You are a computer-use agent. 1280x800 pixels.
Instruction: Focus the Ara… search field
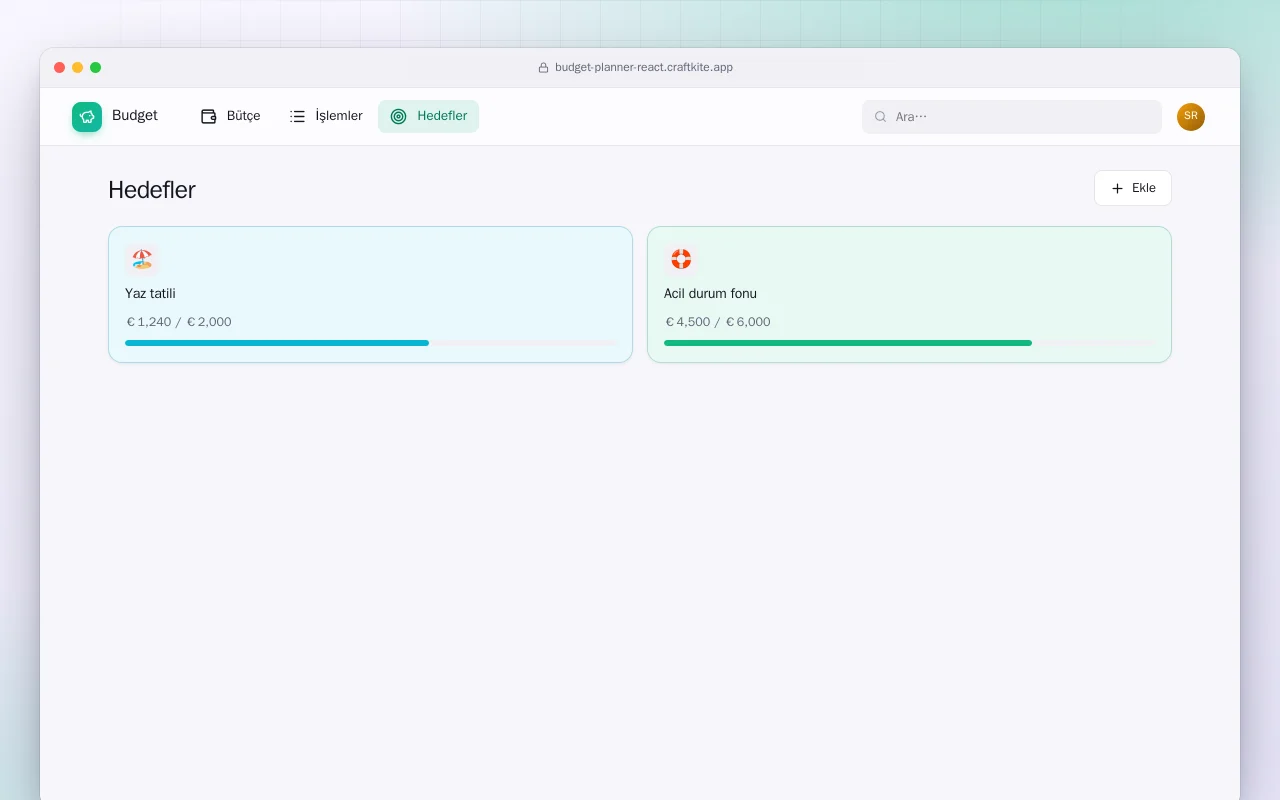pos(1012,117)
